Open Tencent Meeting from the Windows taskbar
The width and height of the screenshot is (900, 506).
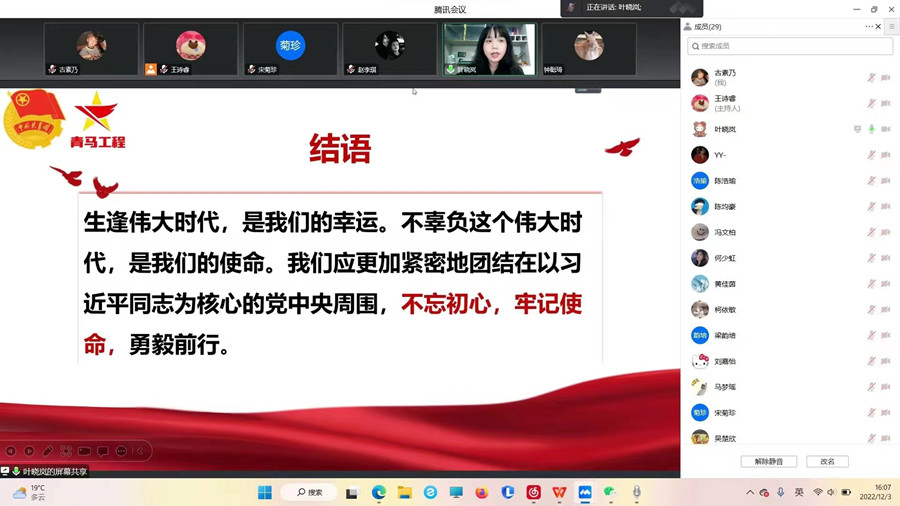[585, 493]
